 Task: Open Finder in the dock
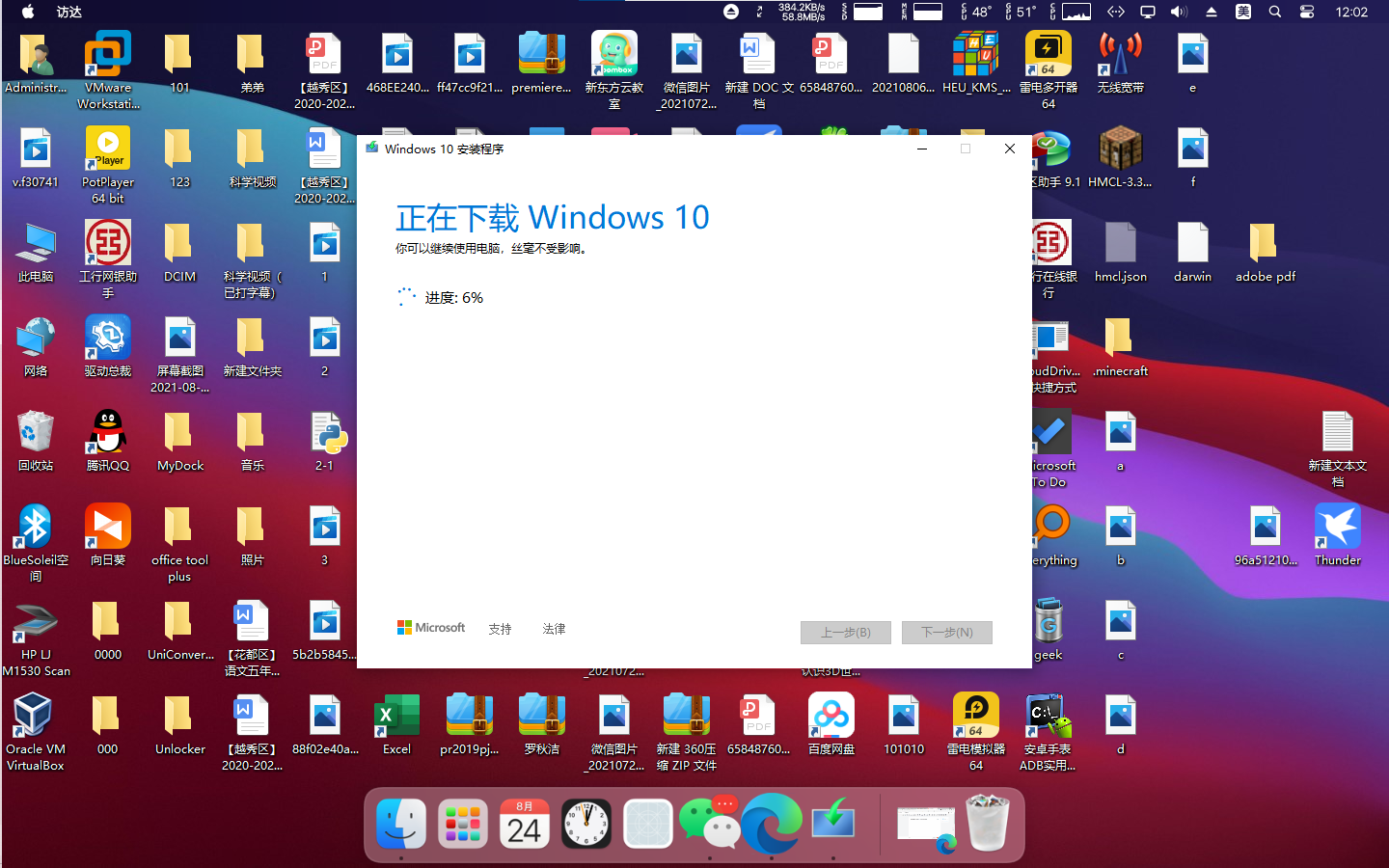401,824
